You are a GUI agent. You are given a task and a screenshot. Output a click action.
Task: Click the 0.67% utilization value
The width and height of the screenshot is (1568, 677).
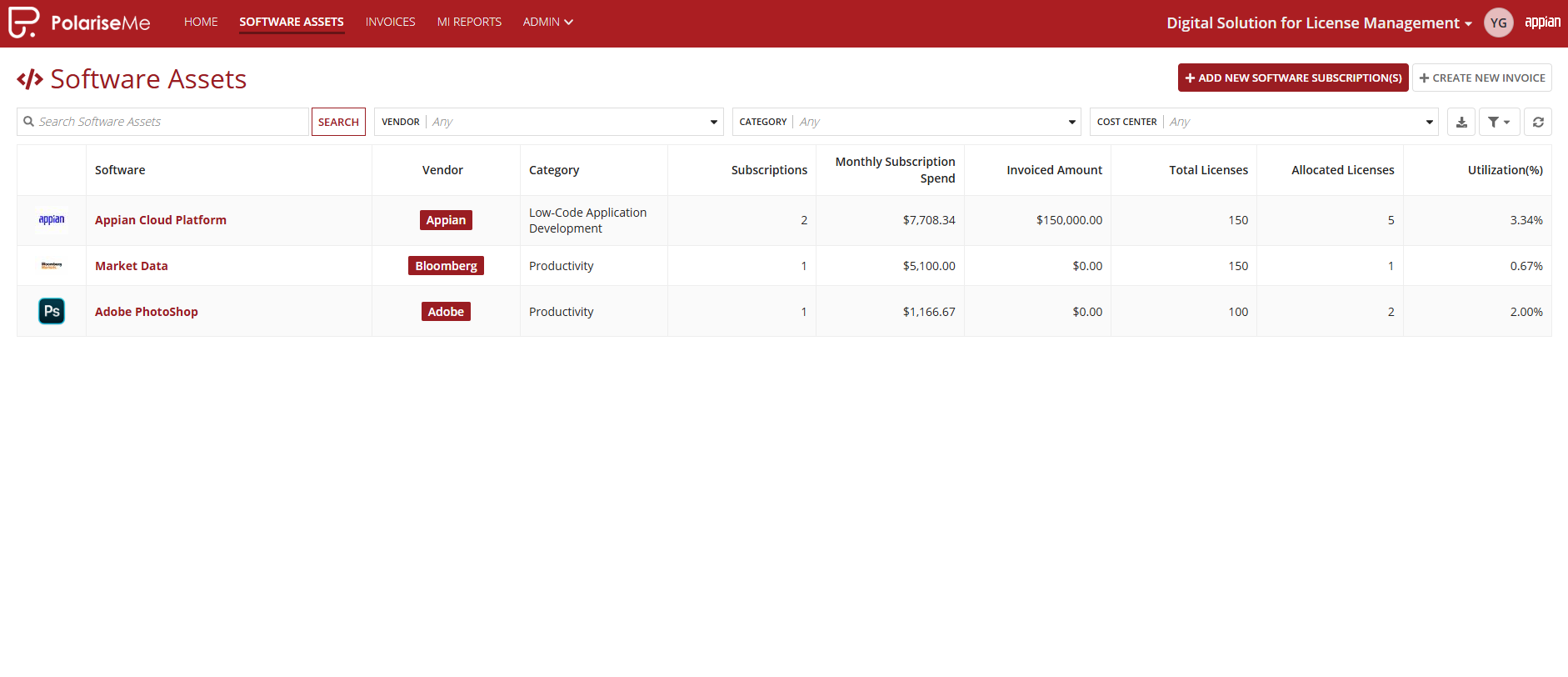[x=1526, y=266]
